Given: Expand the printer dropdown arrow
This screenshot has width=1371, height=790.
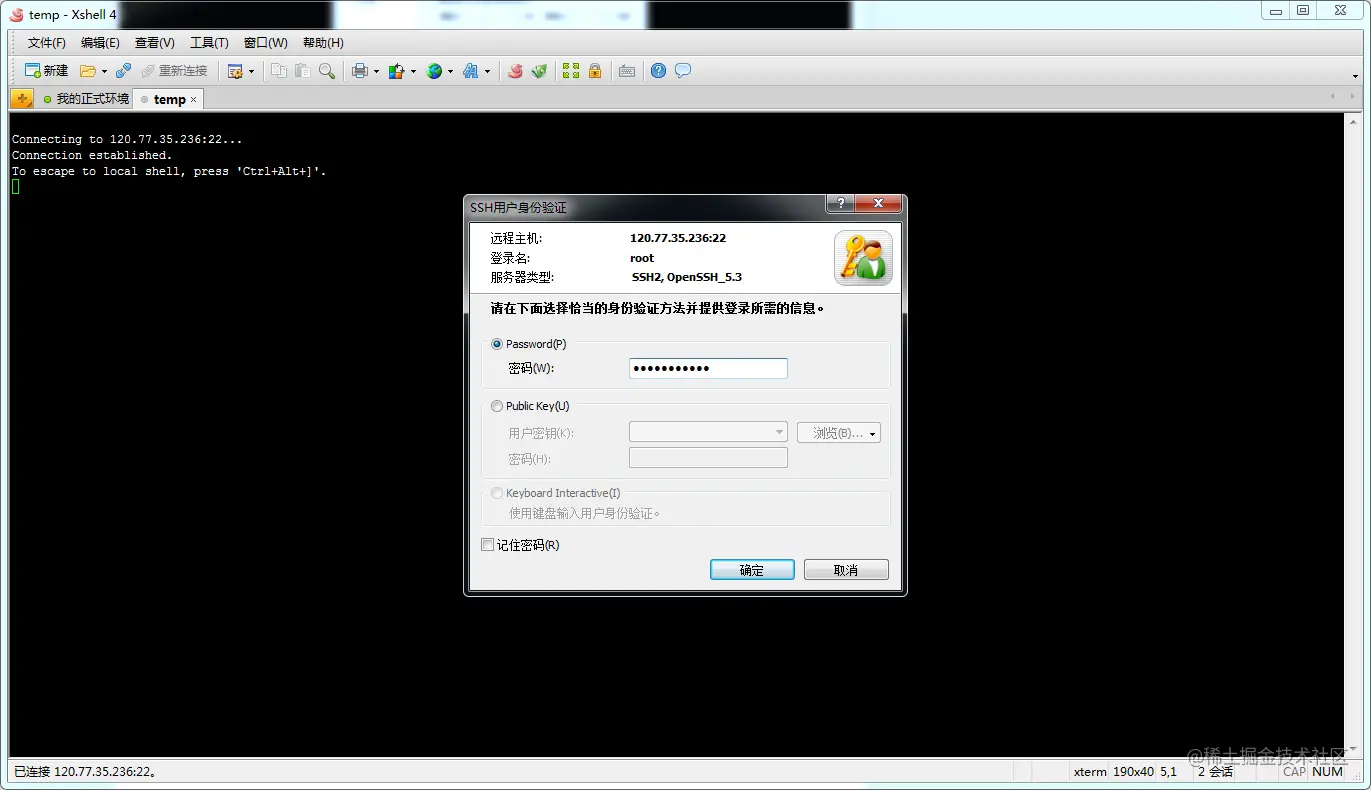Looking at the screenshot, I should coord(376,71).
